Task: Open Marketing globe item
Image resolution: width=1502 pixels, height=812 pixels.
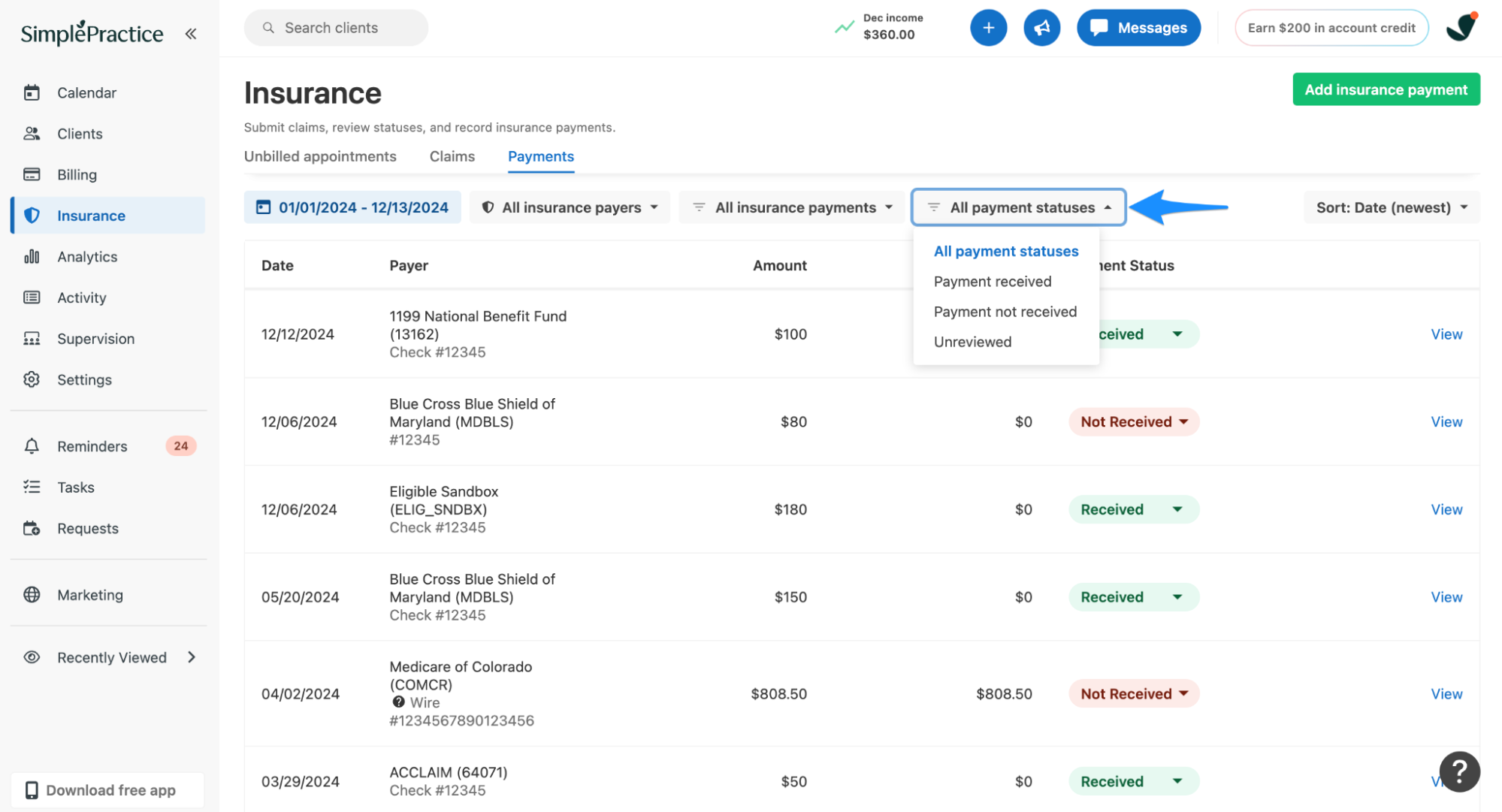Action: [90, 595]
